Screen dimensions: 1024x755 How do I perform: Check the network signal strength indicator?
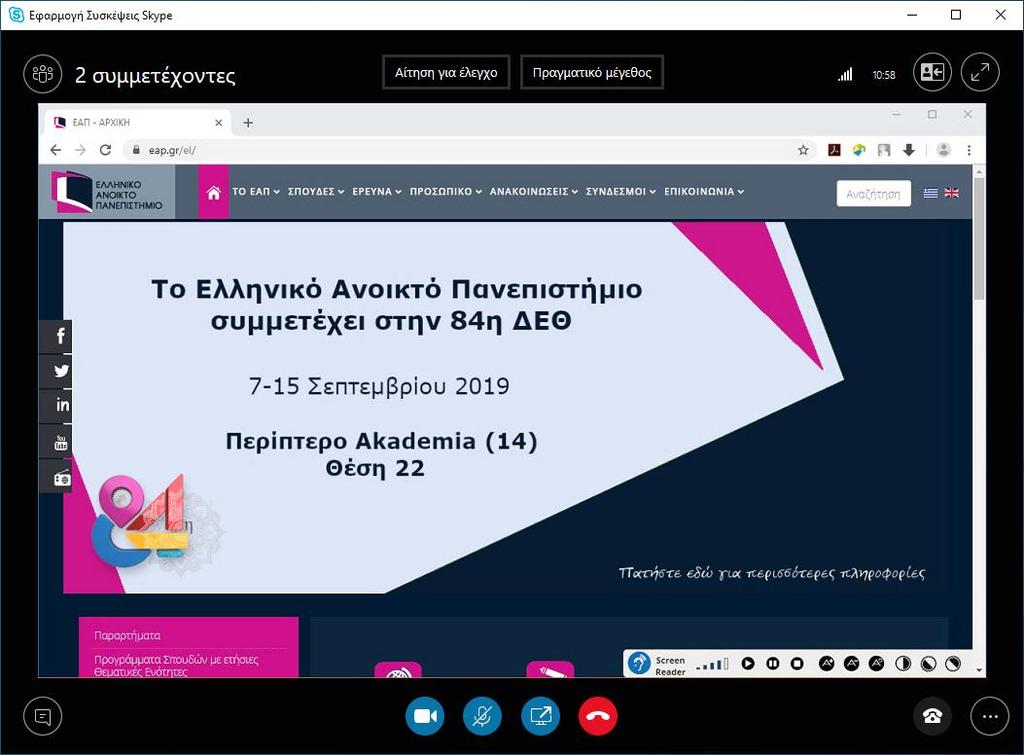click(x=845, y=74)
